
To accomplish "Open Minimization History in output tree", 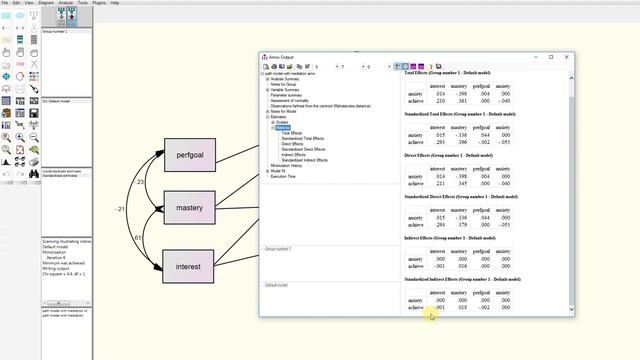I will (x=286, y=166).
